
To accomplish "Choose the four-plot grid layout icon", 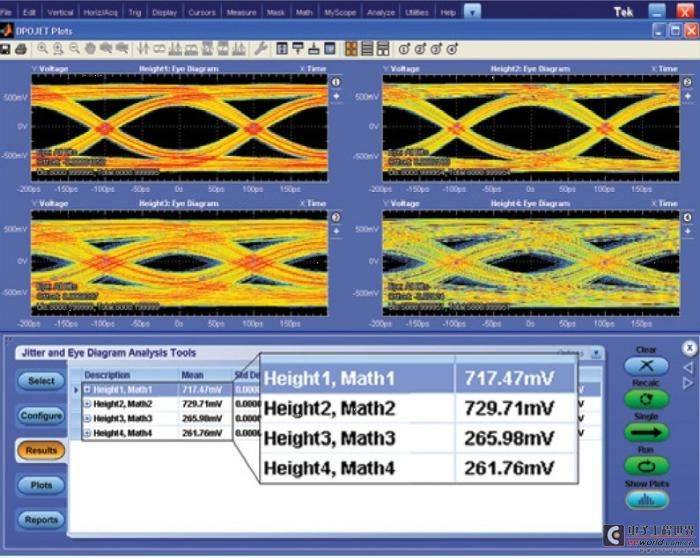I will [351, 49].
